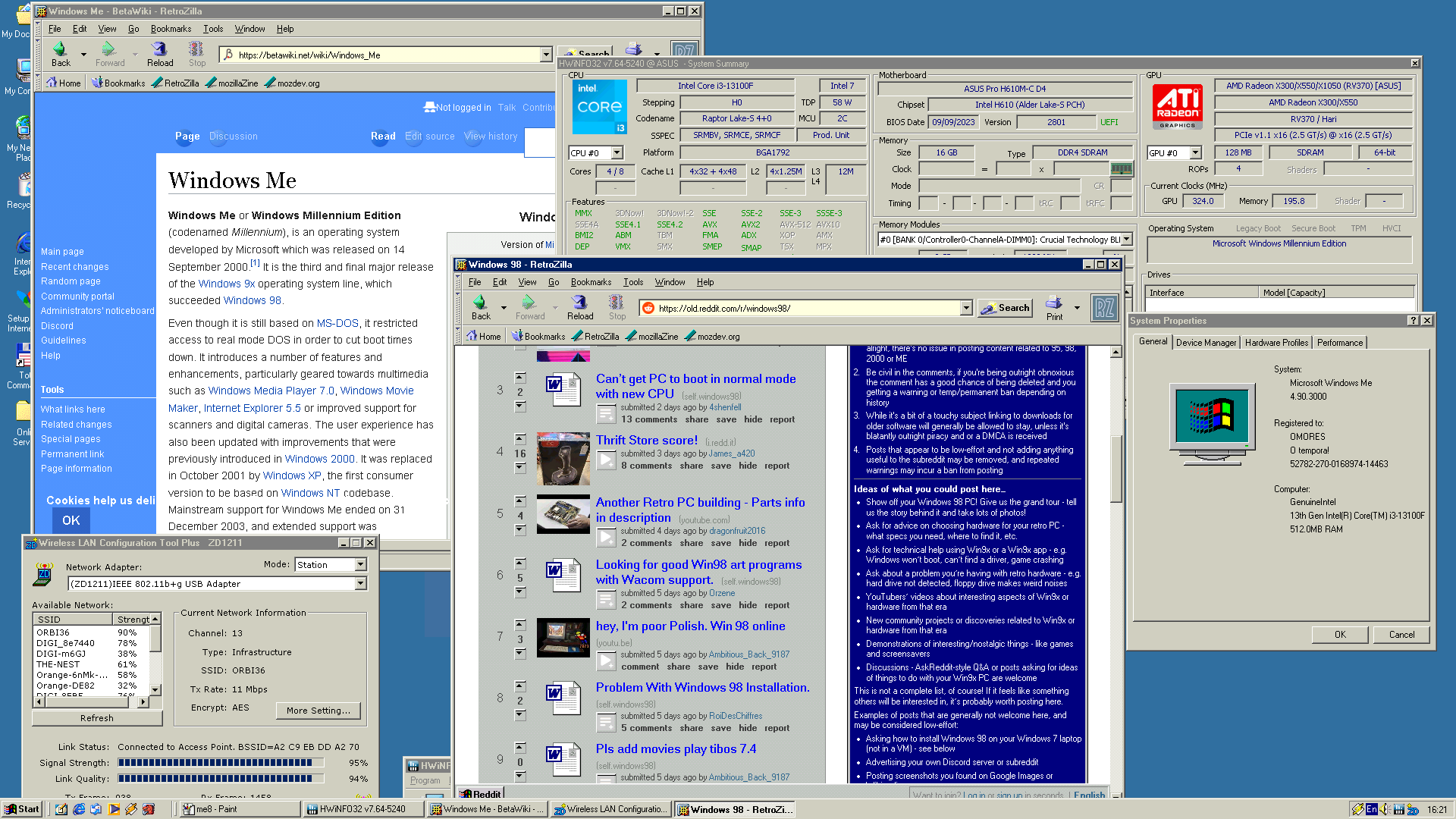The image size is (1456, 819).
Task: Downvote 'Another Retro PC building' post
Action: tap(520, 529)
